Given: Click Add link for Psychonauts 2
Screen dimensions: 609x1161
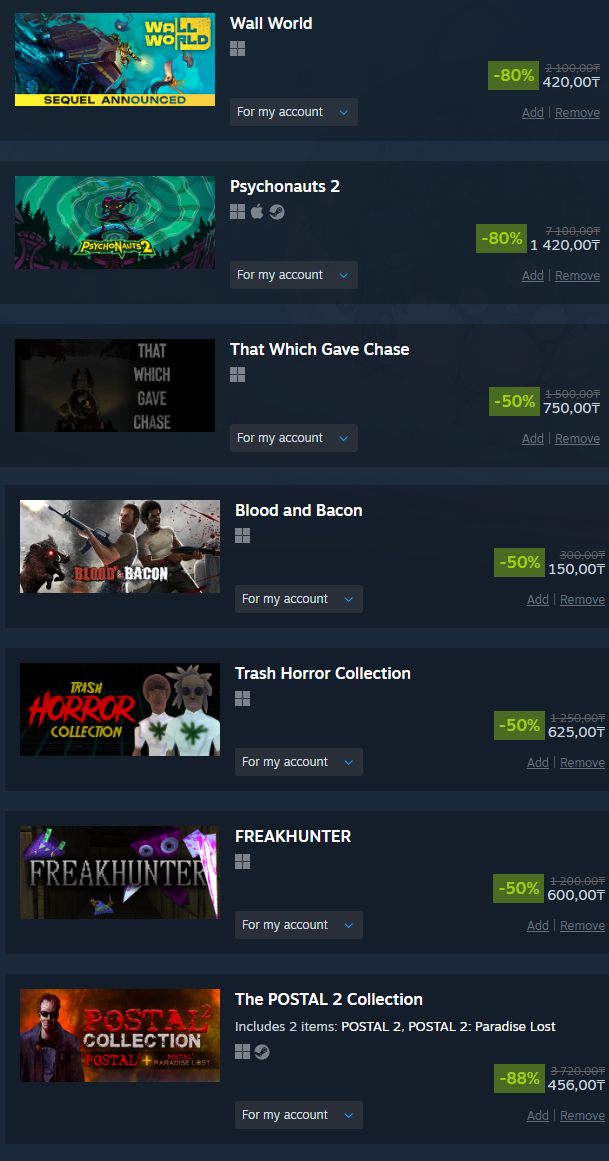Looking at the screenshot, I should point(533,275).
